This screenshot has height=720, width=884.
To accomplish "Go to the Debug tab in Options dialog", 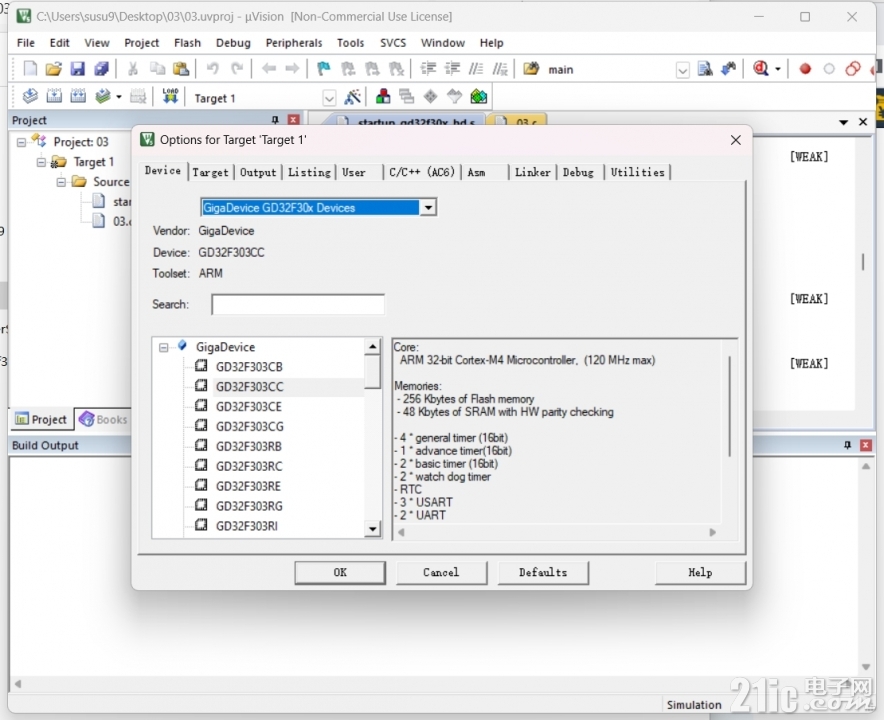I will point(578,173).
